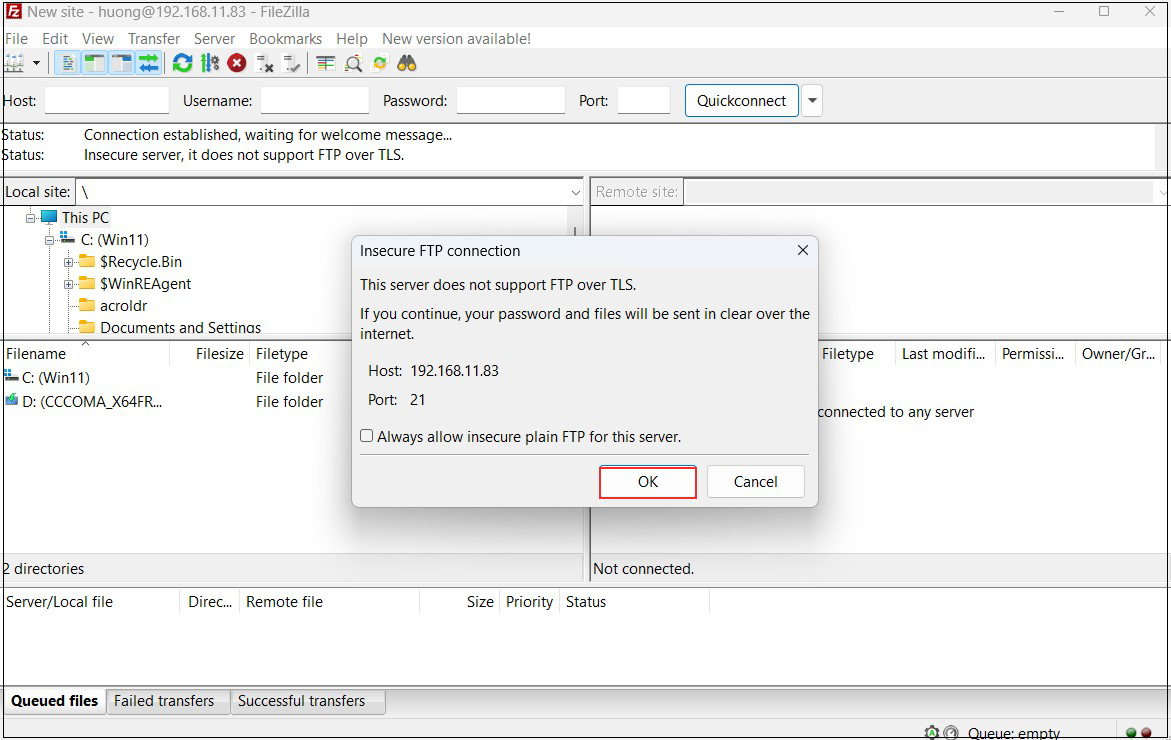This screenshot has width=1171, height=740.
Task: Select the acroldr folder in tree
Action: coord(123,305)
